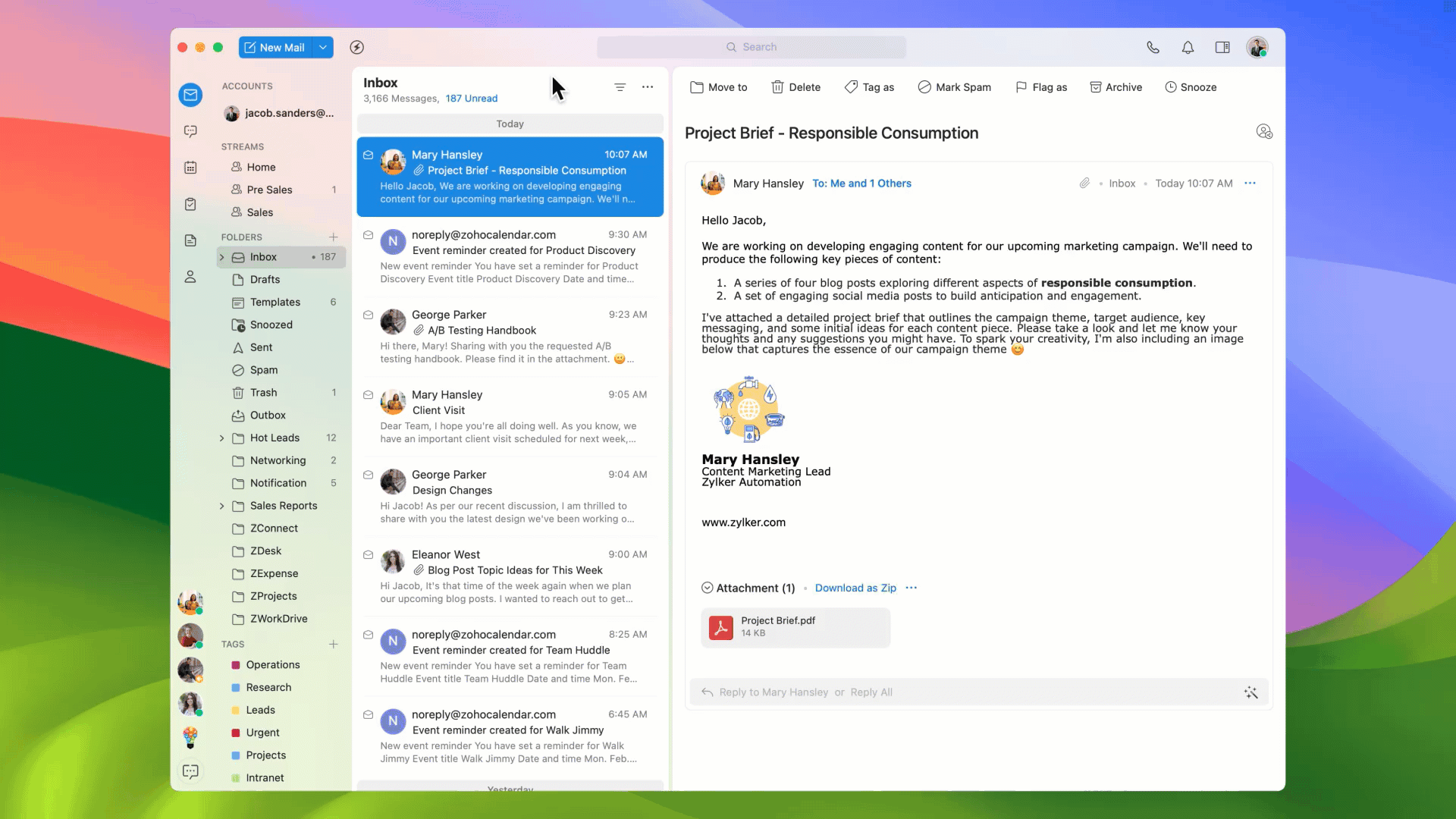Select the Pre Sales stream
The width and height of the screenshot is (1456, 819).
269,190
